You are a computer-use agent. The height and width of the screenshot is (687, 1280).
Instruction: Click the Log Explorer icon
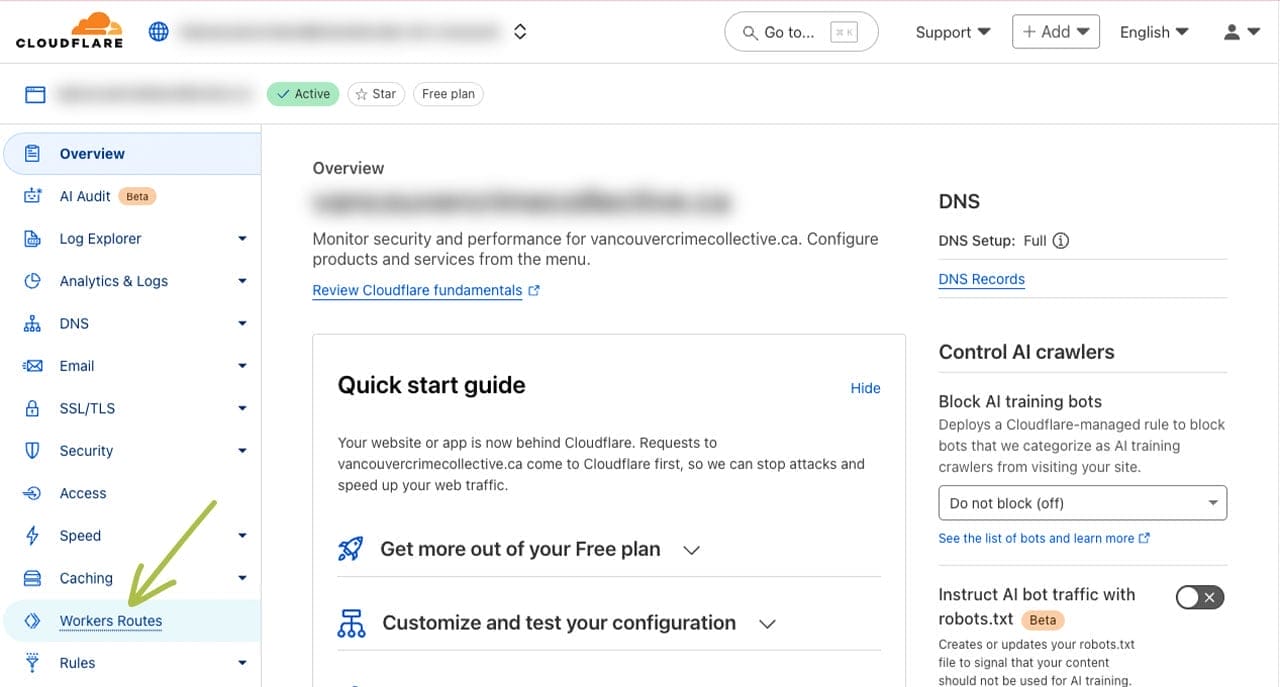pyautogui.click(x=33, y=239)
